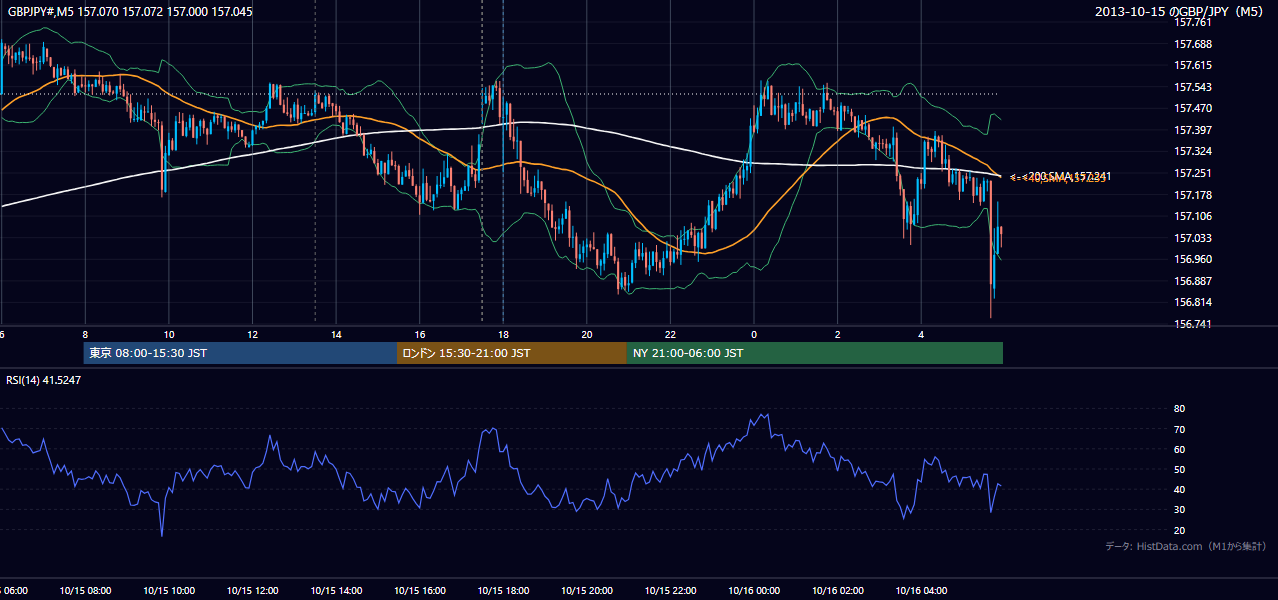Click hour tick 16 under the price chart
The height and width of the screenshot is (600, 1278).
click(419, 334)
